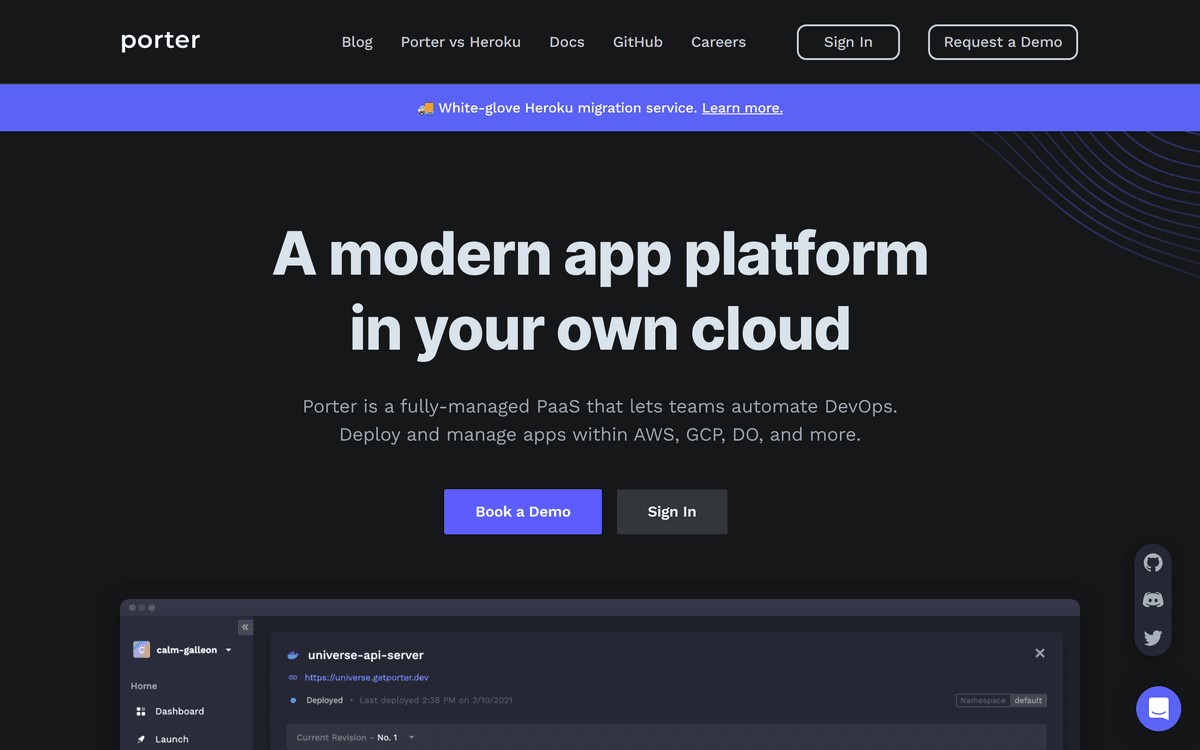This screenshot has width=1200, height=750.
Task: Click the 'Porter is a fully-managed PaaS' description
Action: 600,421
